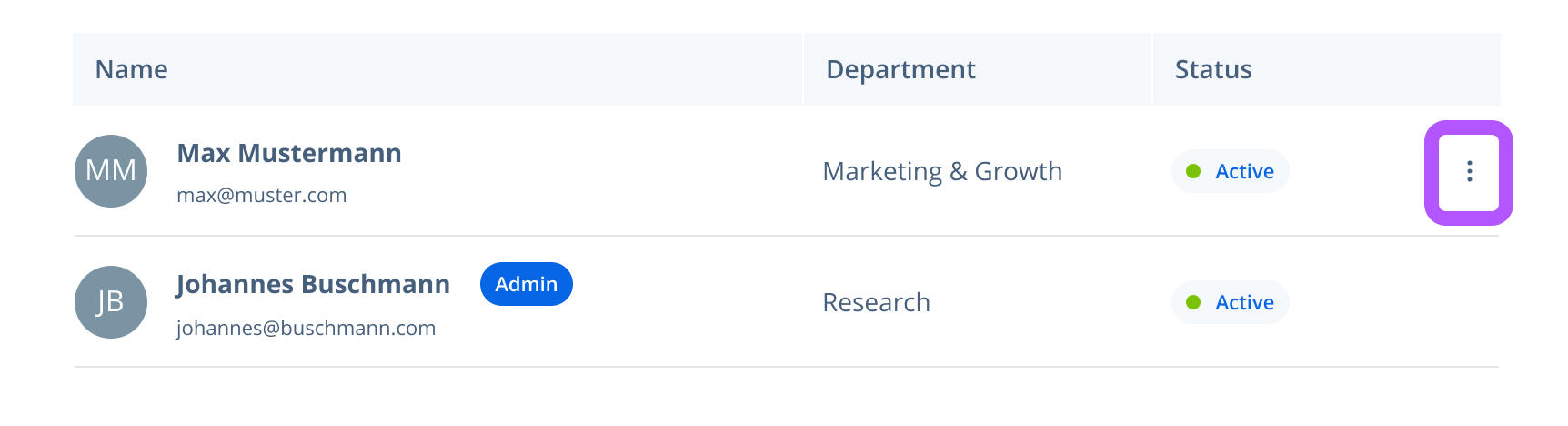Click the blue Admin badge
1568x426 pixels.
526,284
